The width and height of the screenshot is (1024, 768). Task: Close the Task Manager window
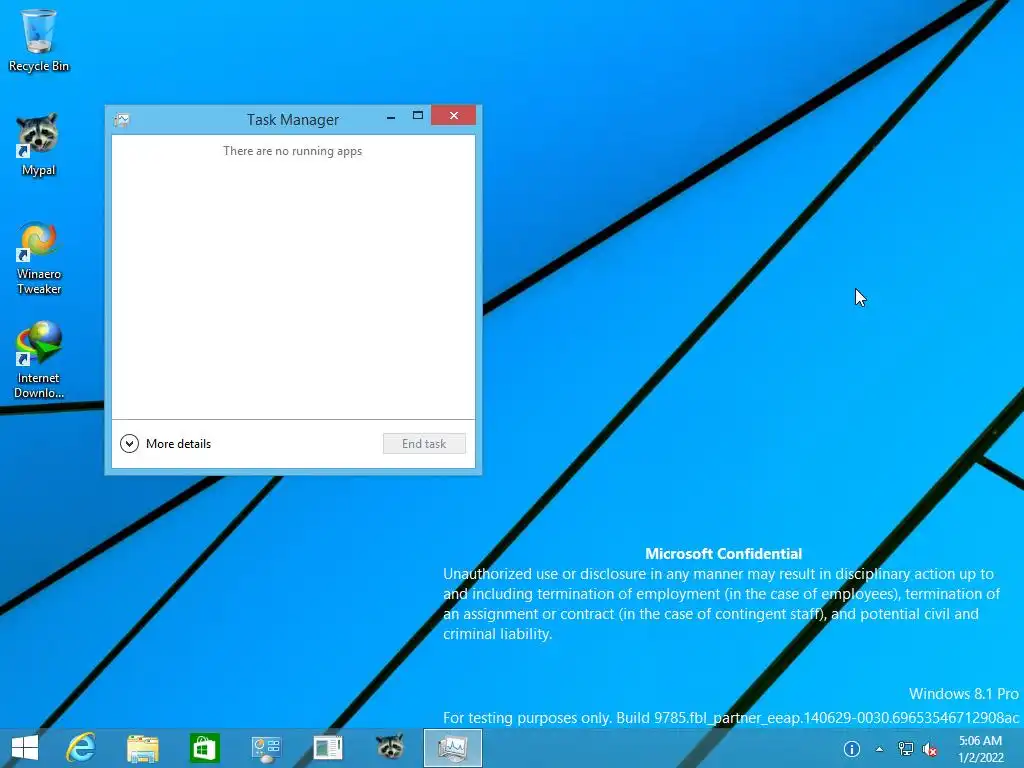pos(454,116)
